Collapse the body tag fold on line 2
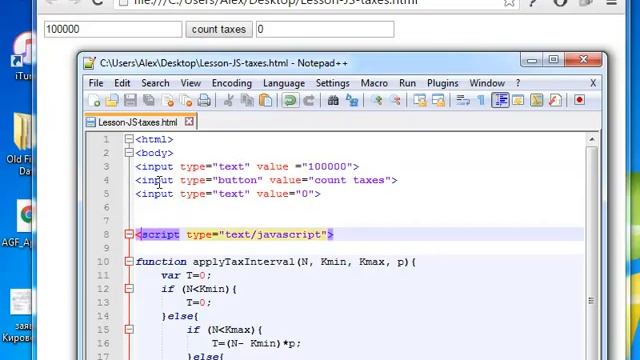This screenshot has width=640, height=360. pos(129,153)
